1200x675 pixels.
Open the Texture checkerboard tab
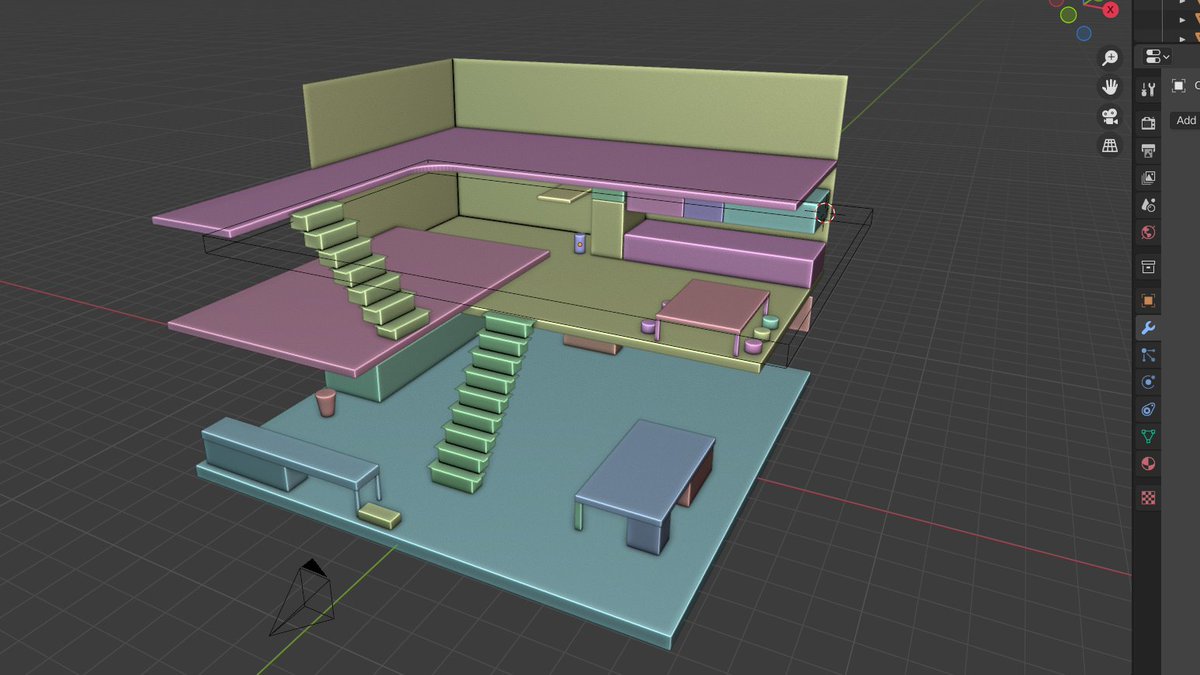click(1148, 497)
